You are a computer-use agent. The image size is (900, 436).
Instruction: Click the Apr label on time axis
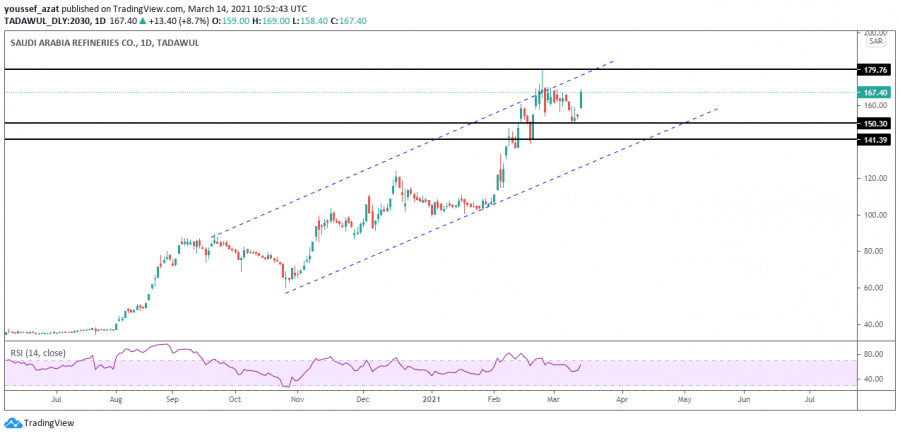(x=622, y=399)
